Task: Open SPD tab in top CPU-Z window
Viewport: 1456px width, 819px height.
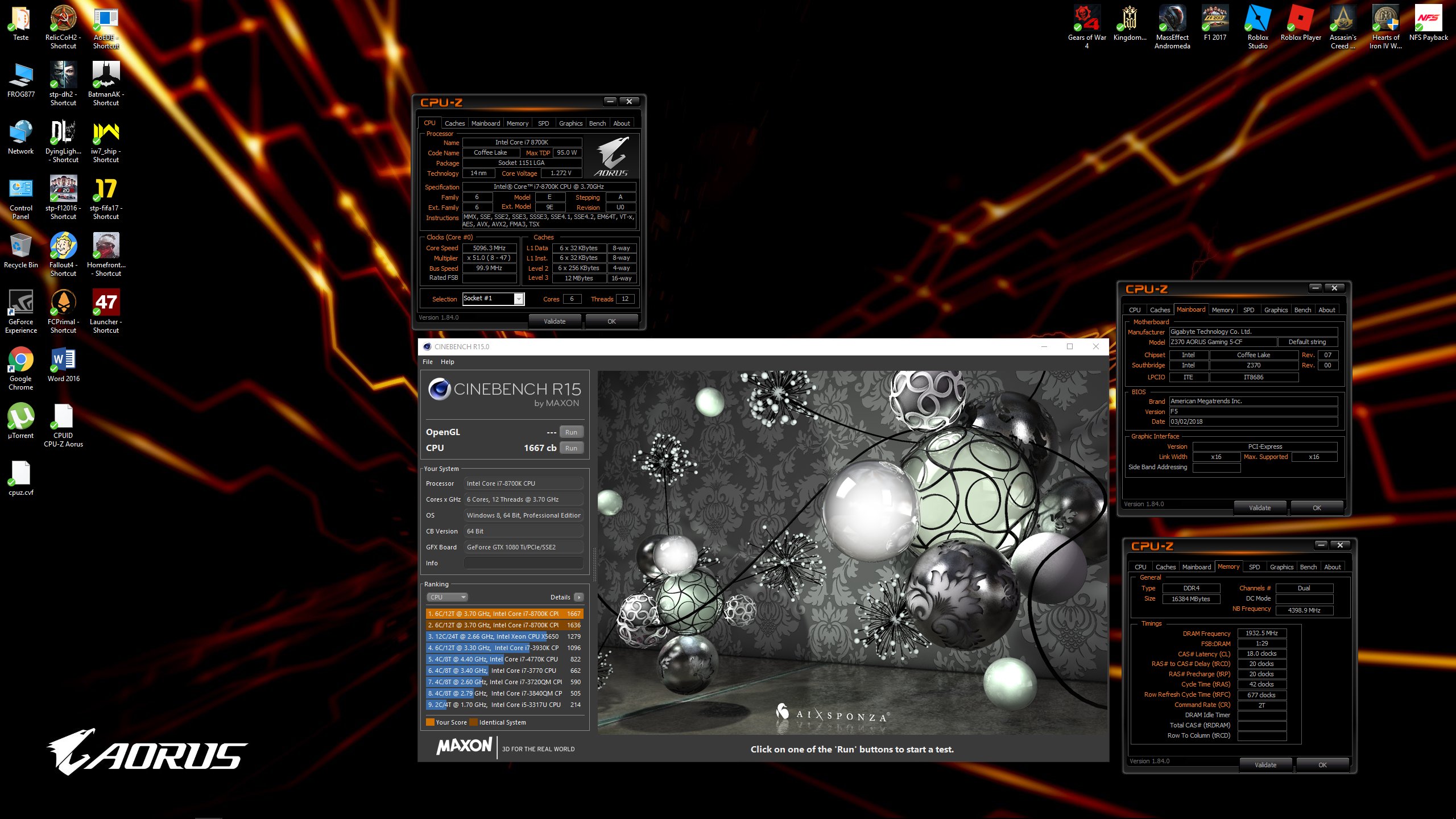Action: click(x=544, y=123)
